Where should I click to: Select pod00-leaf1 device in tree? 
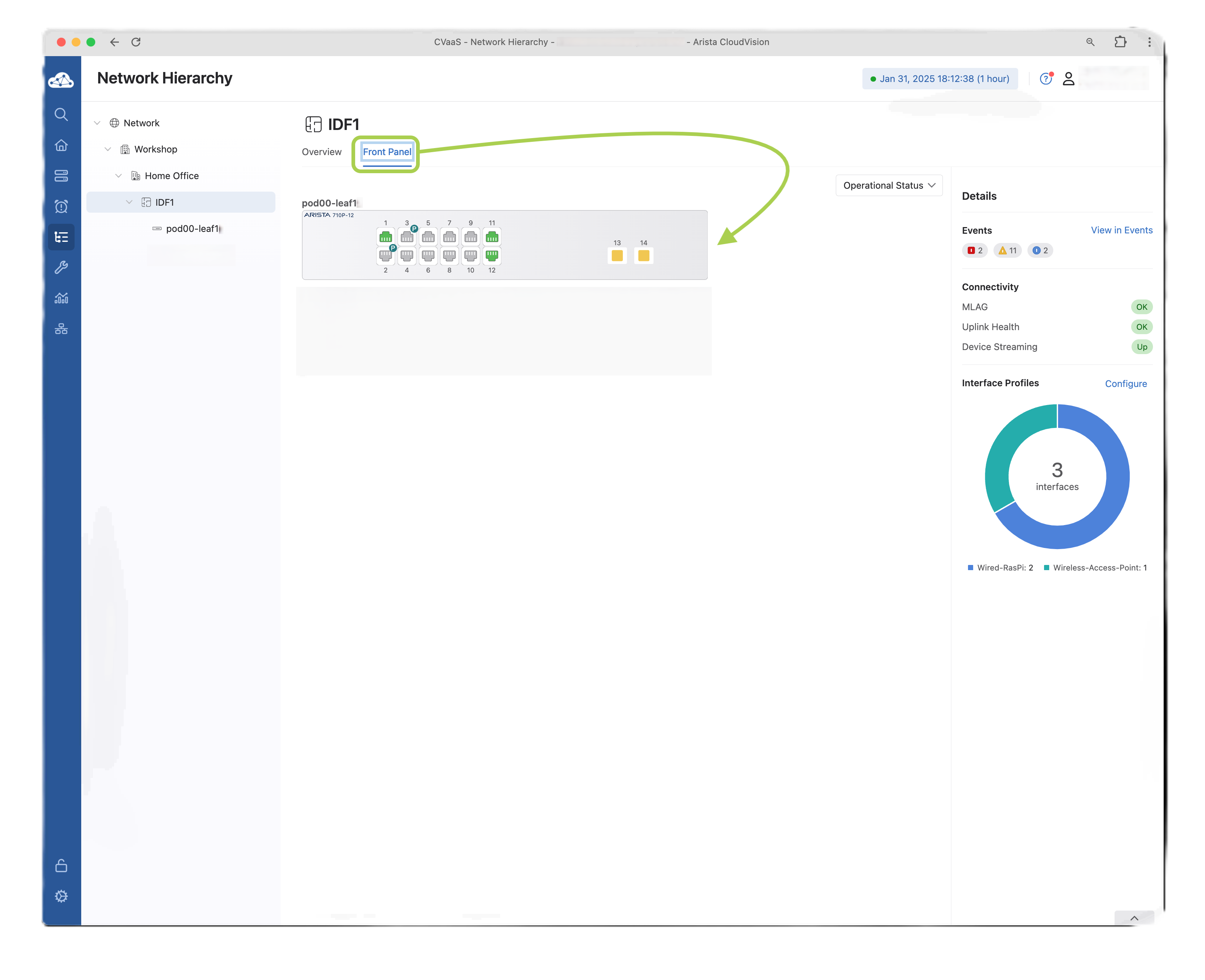[x=192, y=229]
